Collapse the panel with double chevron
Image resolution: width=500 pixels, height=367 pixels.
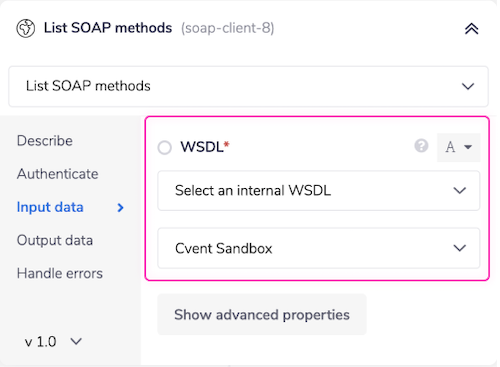tap(471, 29)
